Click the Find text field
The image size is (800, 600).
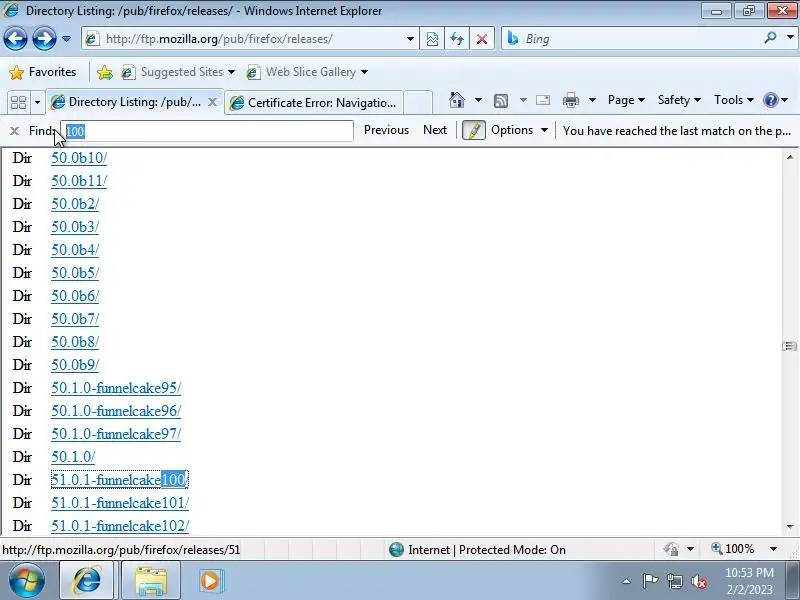(x=207, y=131)
